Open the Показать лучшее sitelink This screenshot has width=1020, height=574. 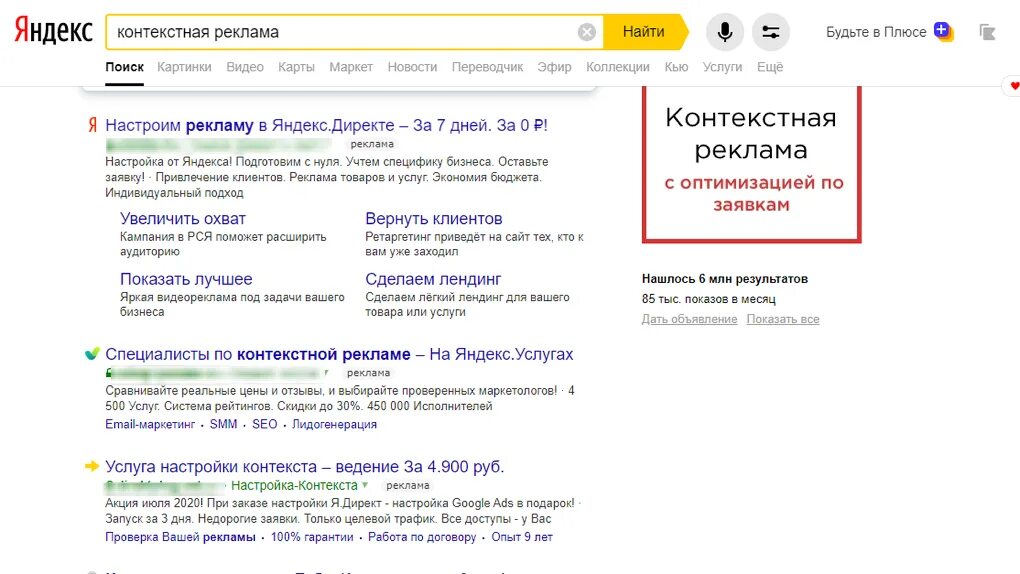click(x=186, y=279)
